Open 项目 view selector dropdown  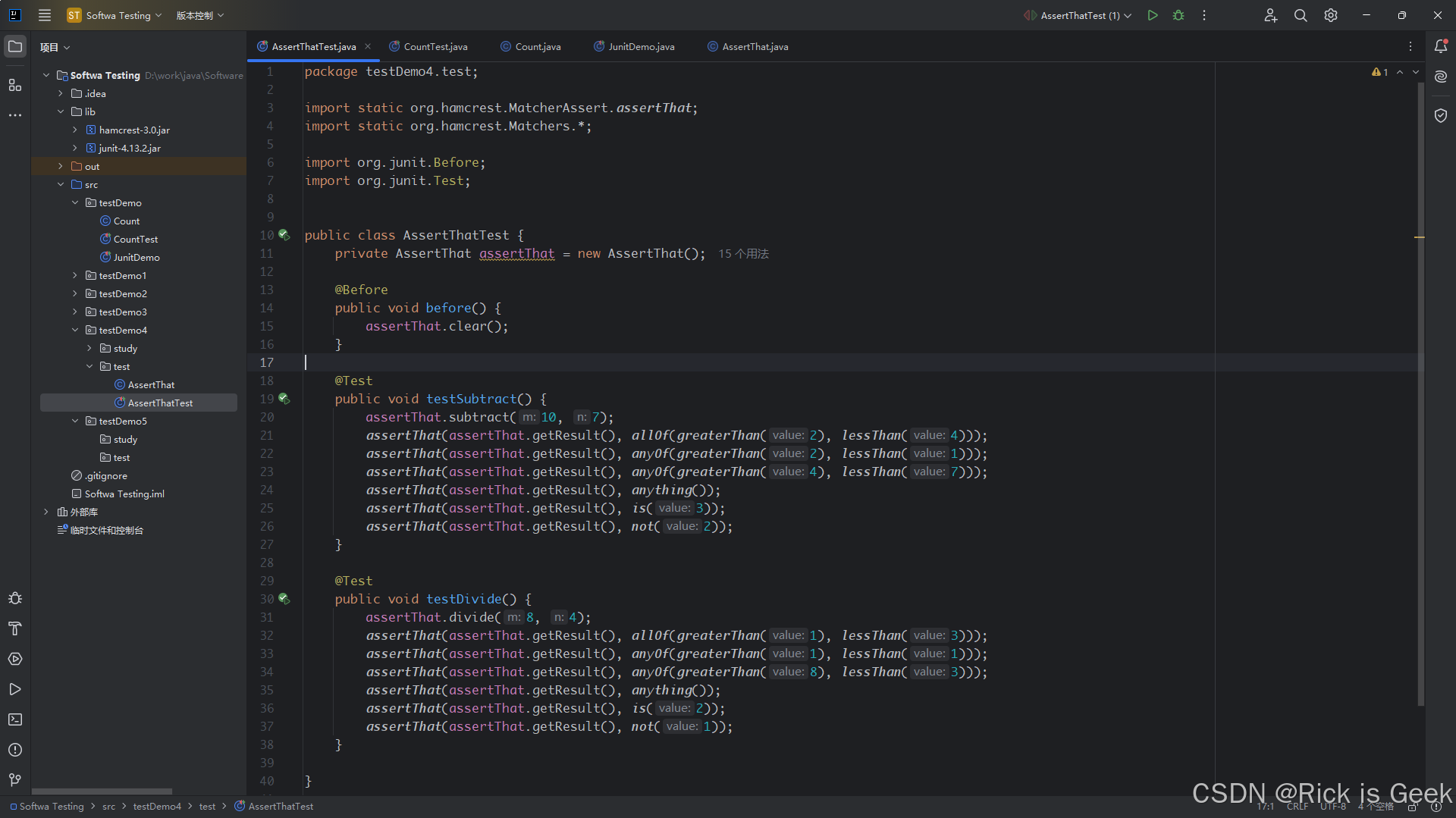55,47
